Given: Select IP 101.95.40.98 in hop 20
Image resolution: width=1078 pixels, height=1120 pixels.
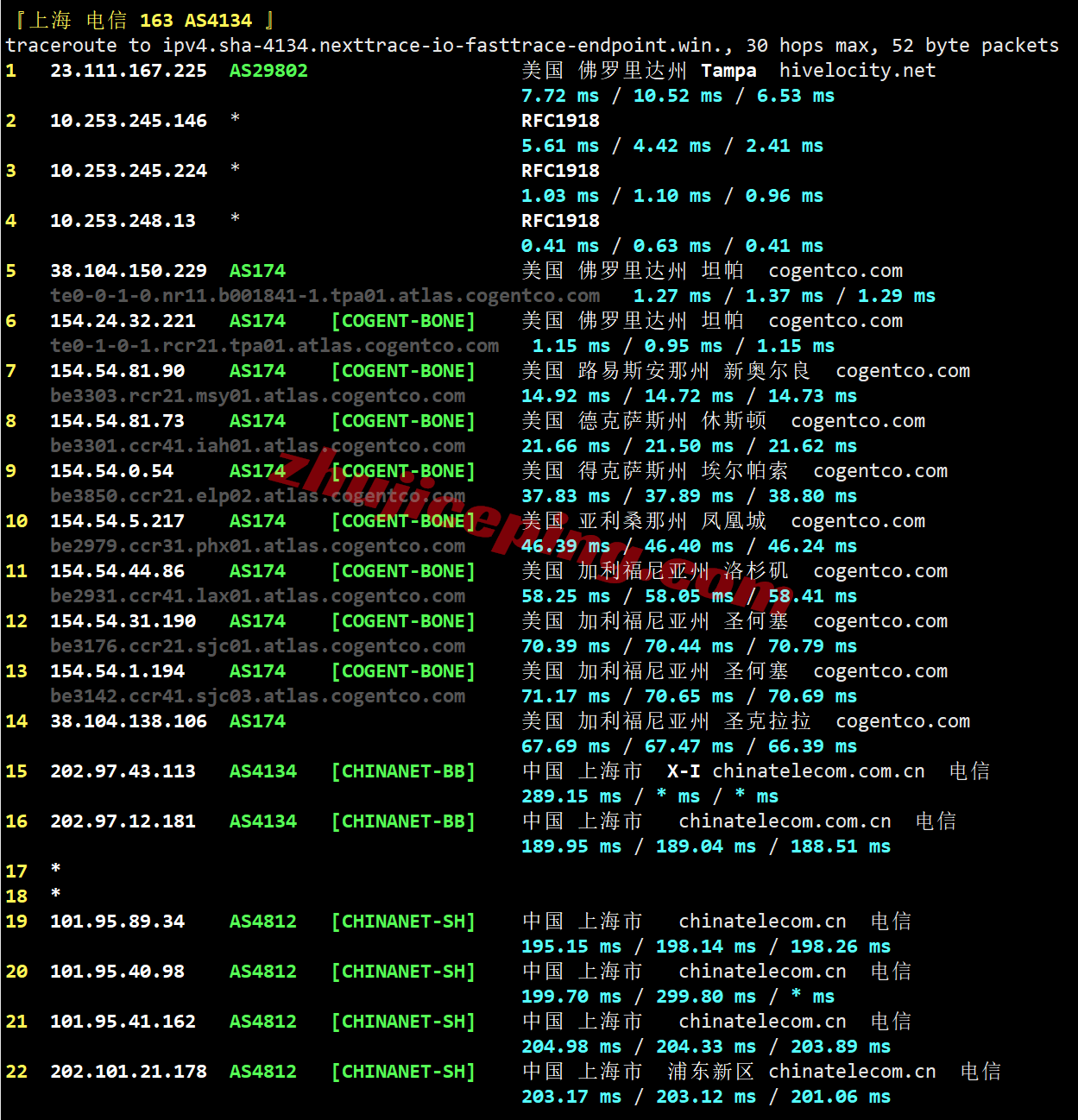Looking at the screenshot, I should tap(117, 972).
